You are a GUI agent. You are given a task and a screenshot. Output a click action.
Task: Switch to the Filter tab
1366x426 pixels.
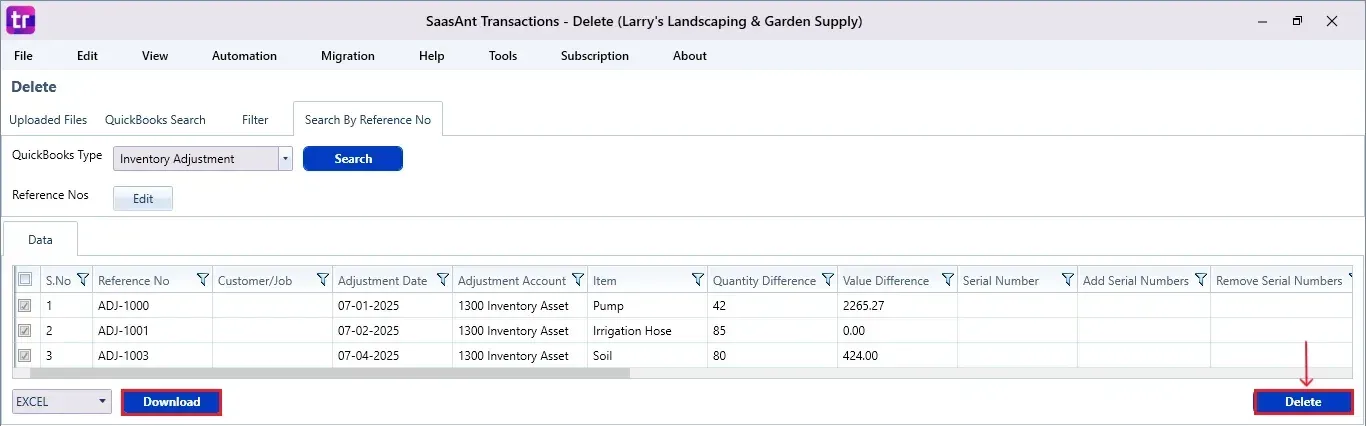click(x=255, y=120)
